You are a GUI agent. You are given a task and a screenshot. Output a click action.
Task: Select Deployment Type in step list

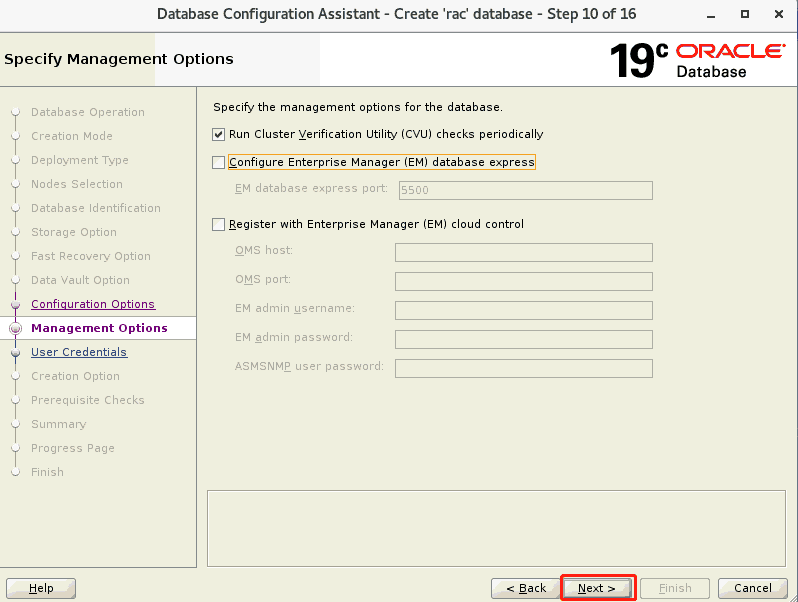[80, 160]
